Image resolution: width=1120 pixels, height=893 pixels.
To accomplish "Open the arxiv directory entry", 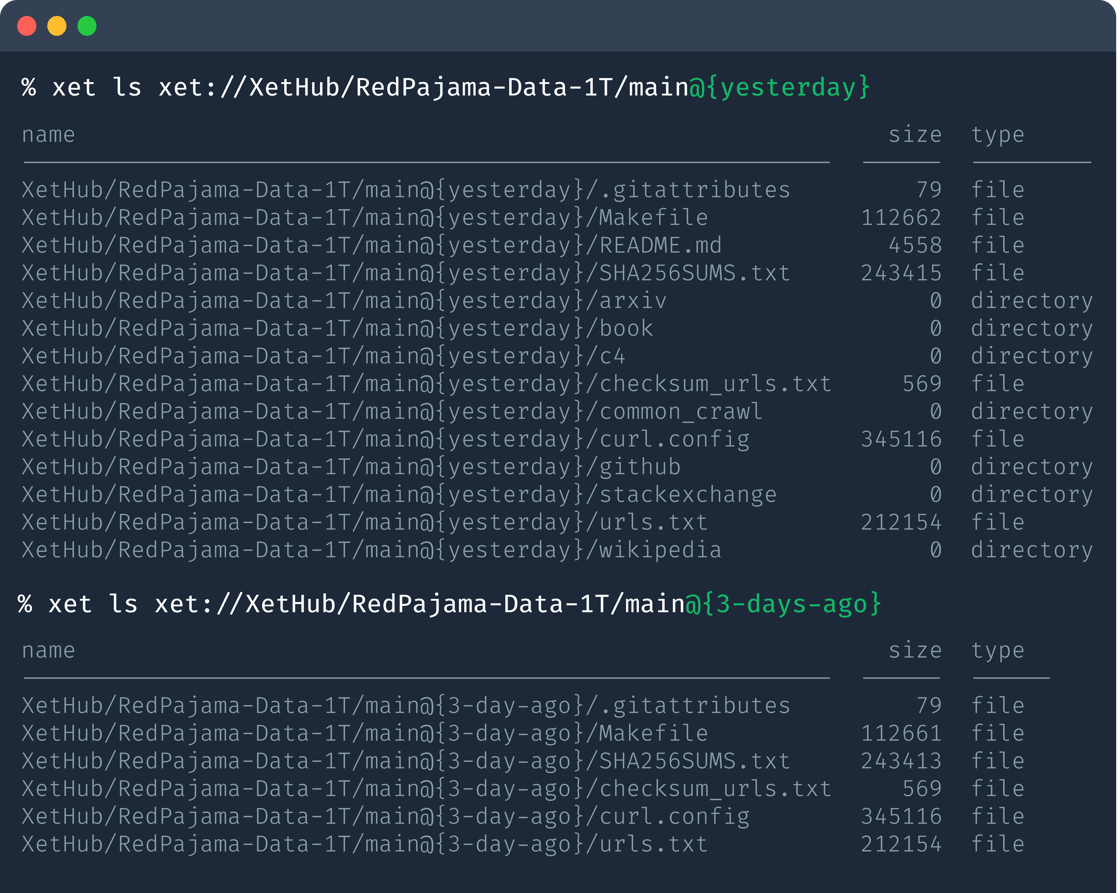I will tap(380, 300).
